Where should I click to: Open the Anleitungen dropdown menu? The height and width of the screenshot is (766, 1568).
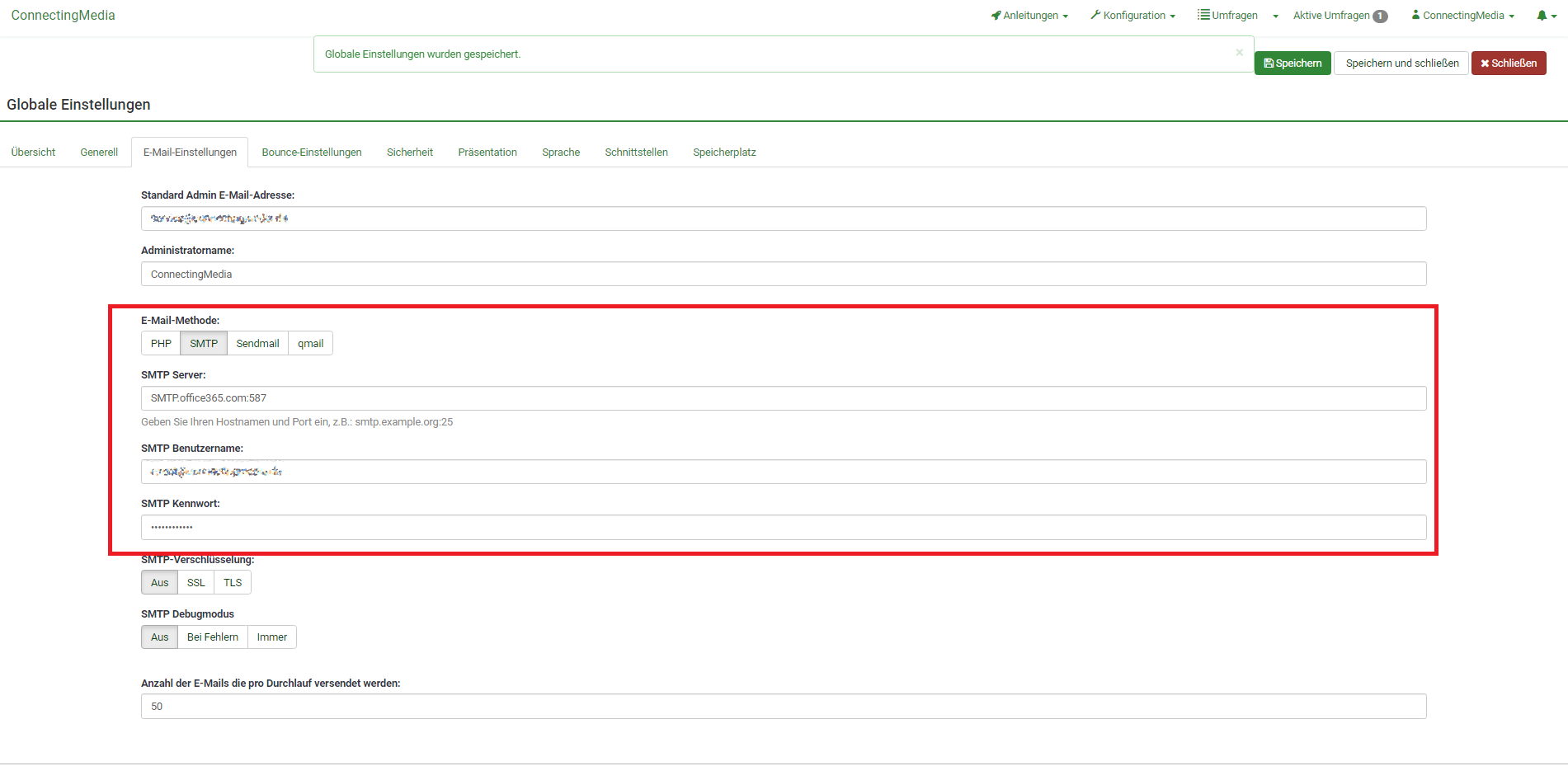click(x=1029, y=16)
